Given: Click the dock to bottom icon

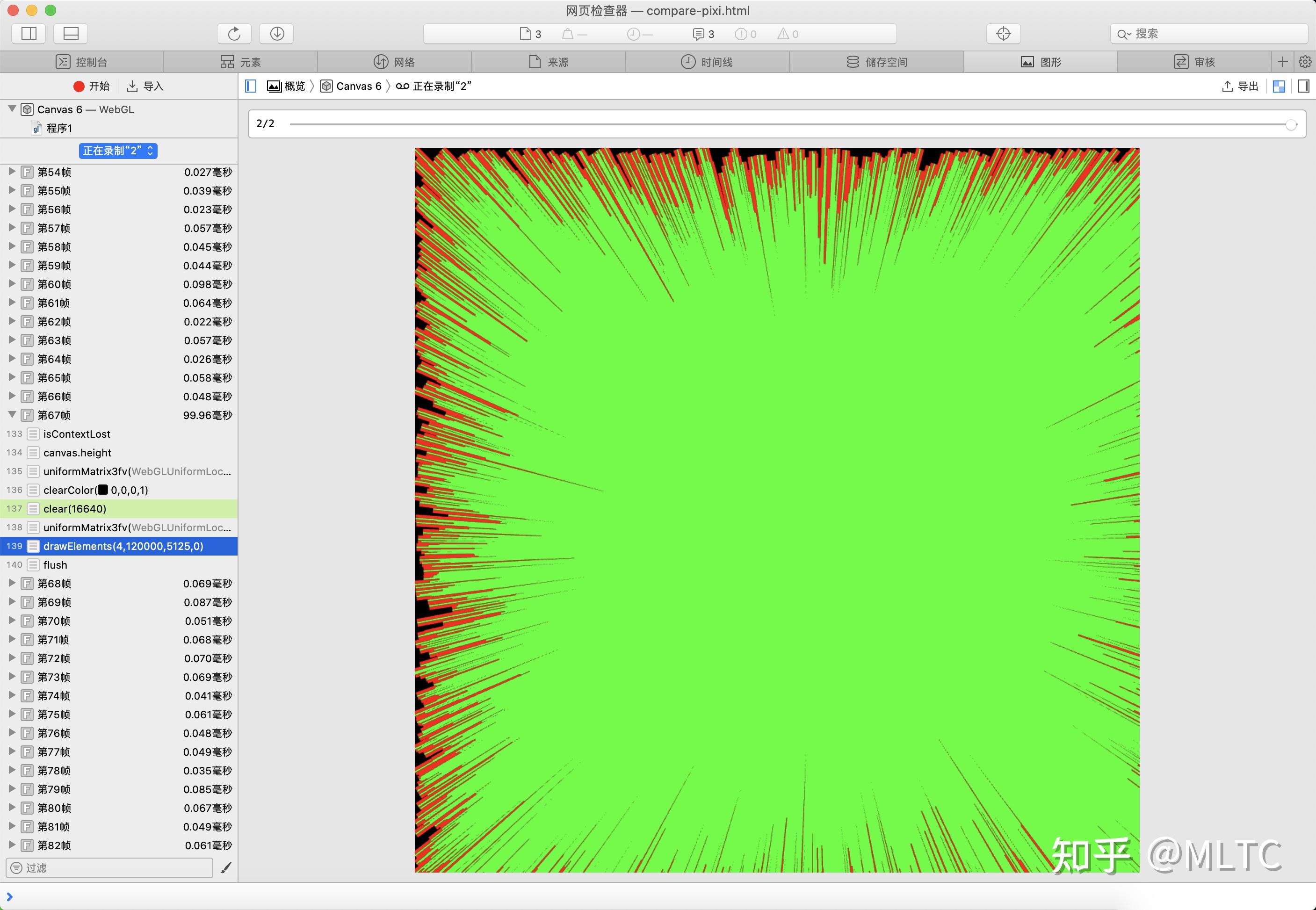Looking at the screenshot, I should 71,34.
